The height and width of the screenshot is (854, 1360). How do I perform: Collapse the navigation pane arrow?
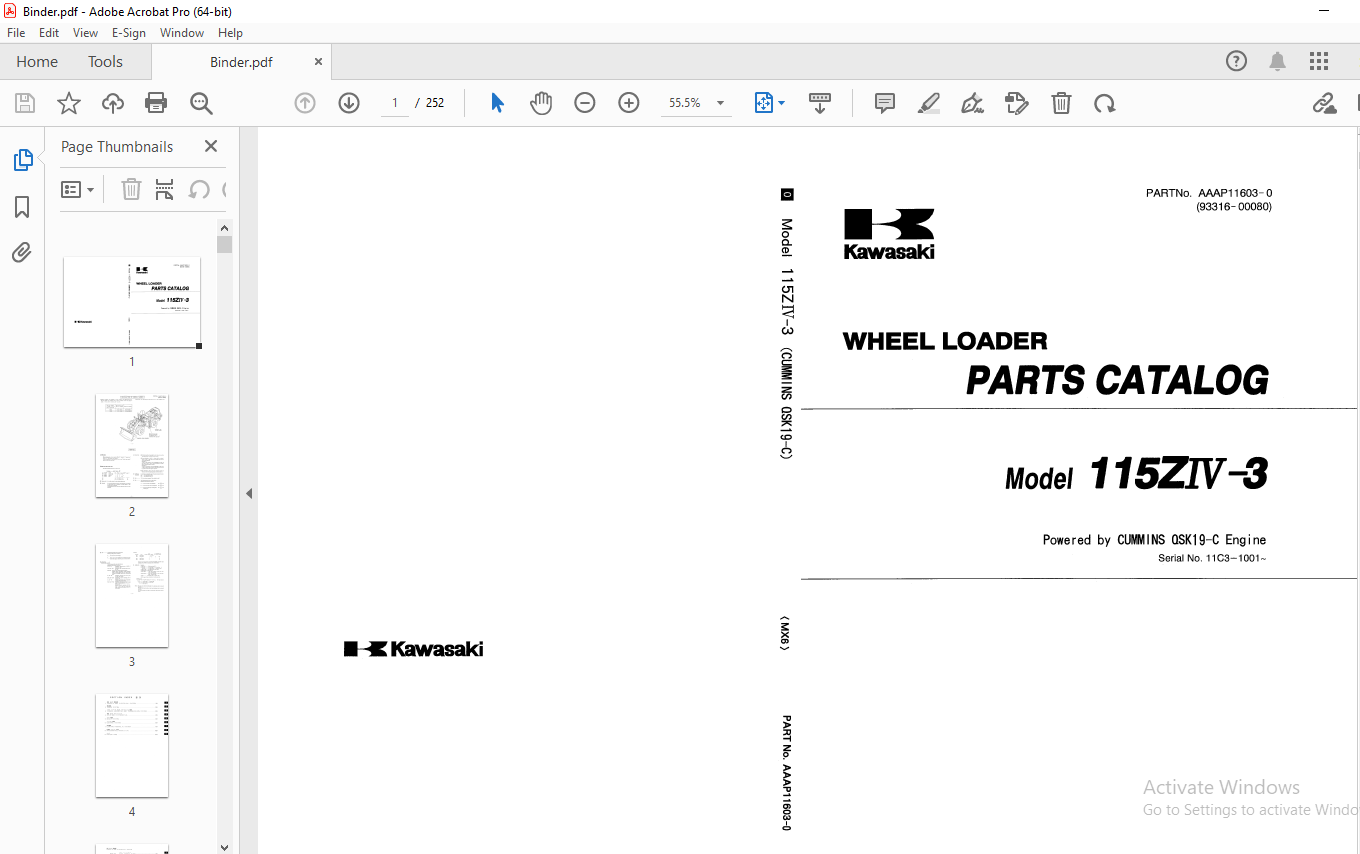(x=249, y=493)
